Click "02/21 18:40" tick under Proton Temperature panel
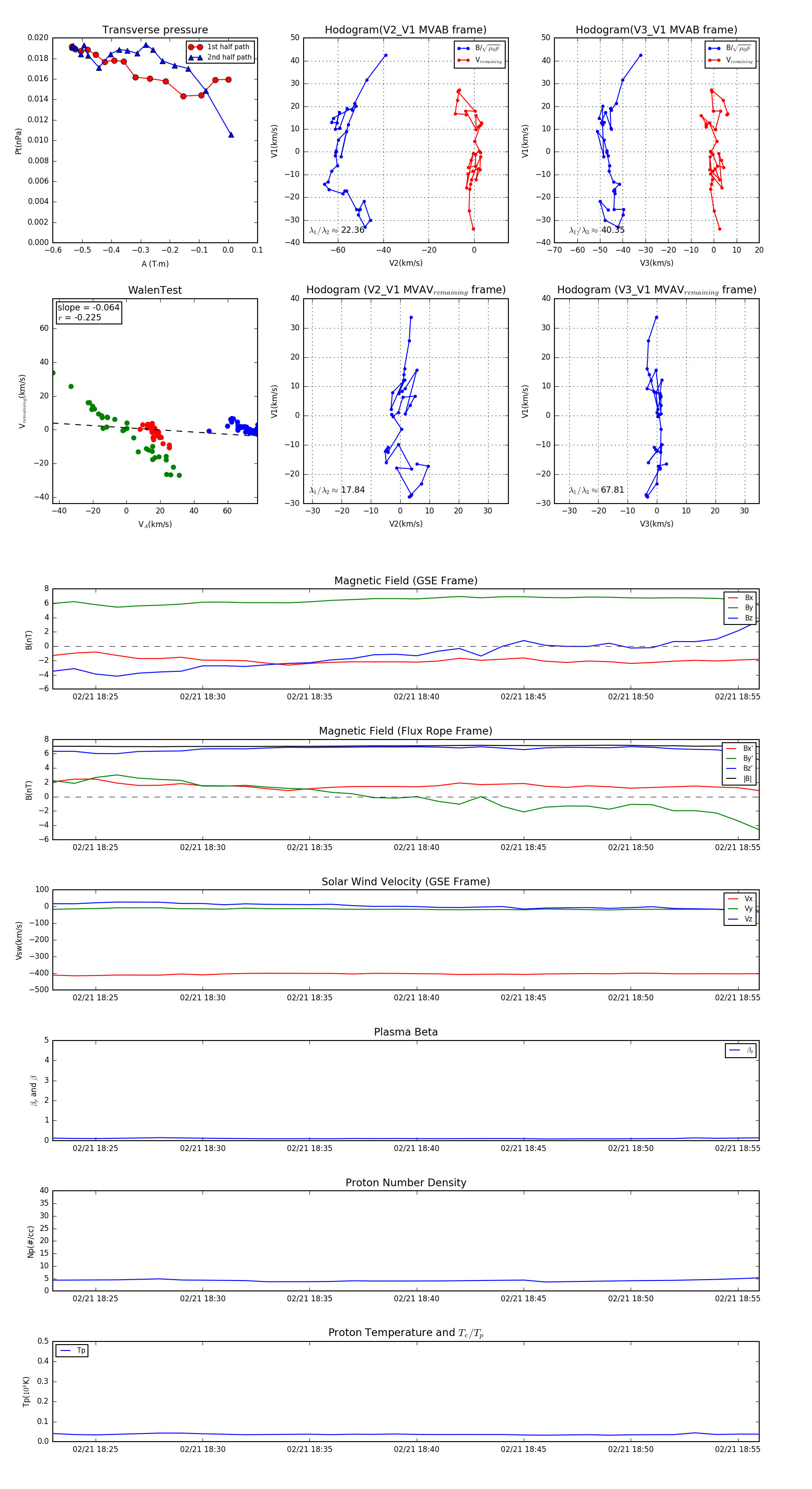Viewport: 812px width, 1489px height. click(x=416, y=1449)
